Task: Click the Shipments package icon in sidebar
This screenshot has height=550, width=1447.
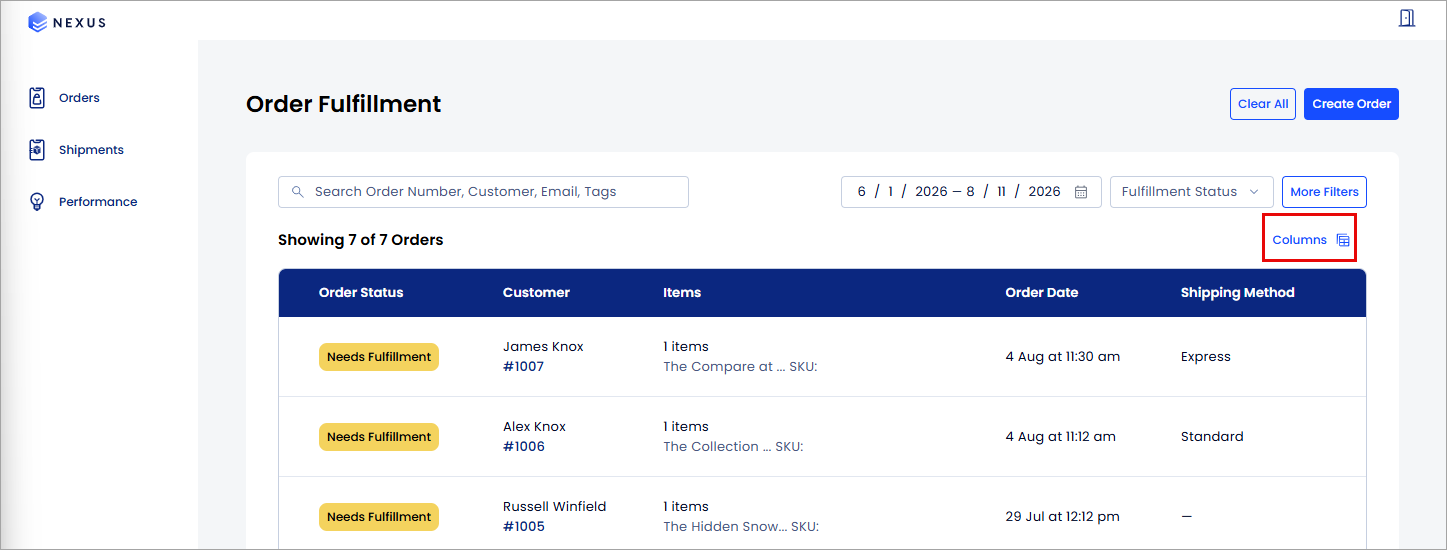Action: (x=37, y=150)
